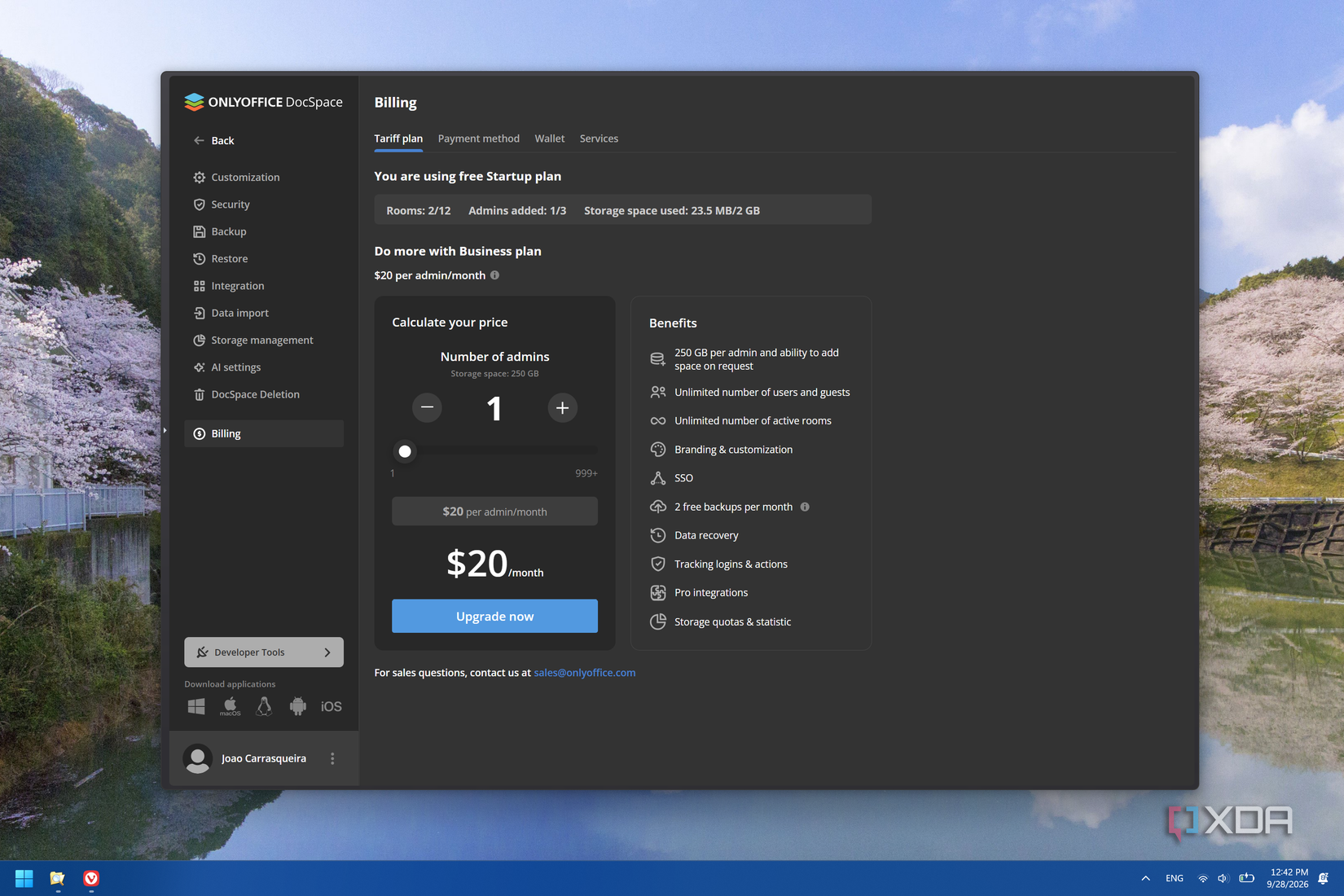Click the unlimited users and guests icon
This screenshot has width=1344, height=896.
coord(658,393)
